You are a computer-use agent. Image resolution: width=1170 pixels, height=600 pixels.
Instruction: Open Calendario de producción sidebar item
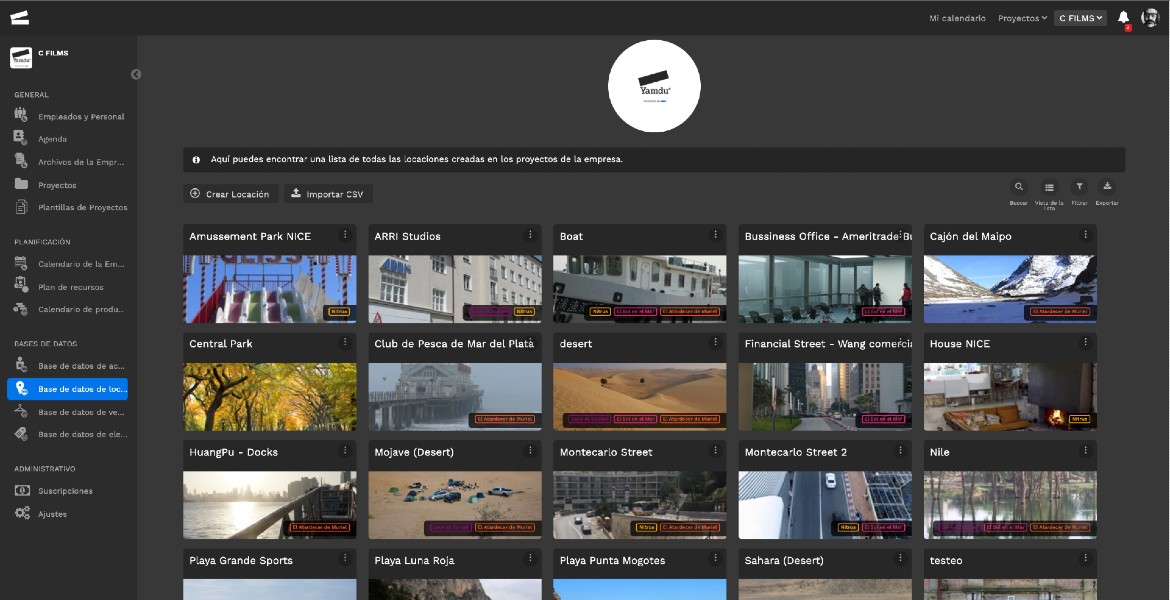[x=69, y=309]
